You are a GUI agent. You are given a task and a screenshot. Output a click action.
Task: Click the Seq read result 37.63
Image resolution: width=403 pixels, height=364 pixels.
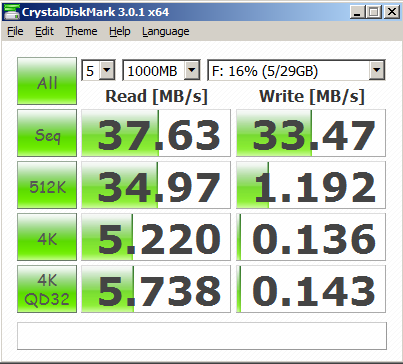coord(156,133)
